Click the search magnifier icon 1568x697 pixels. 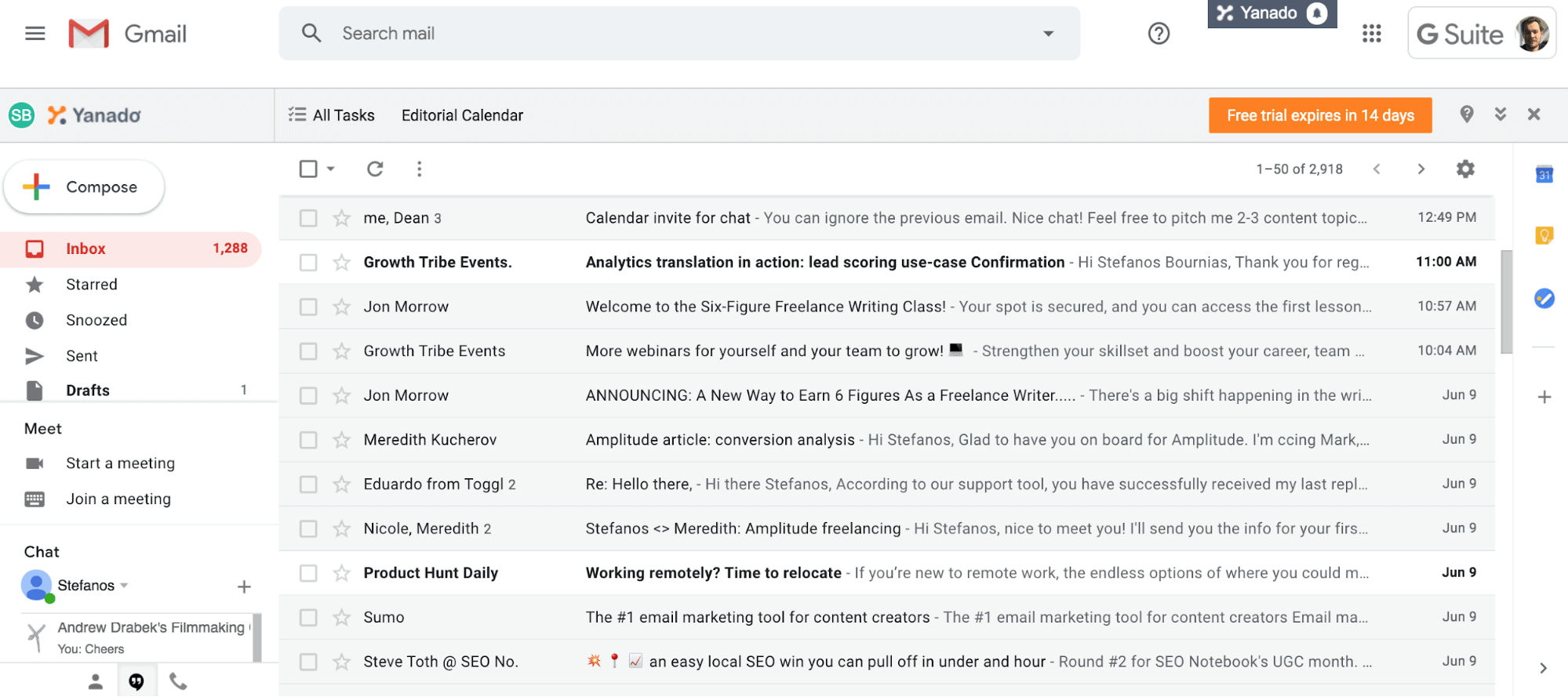coord(311,33)
